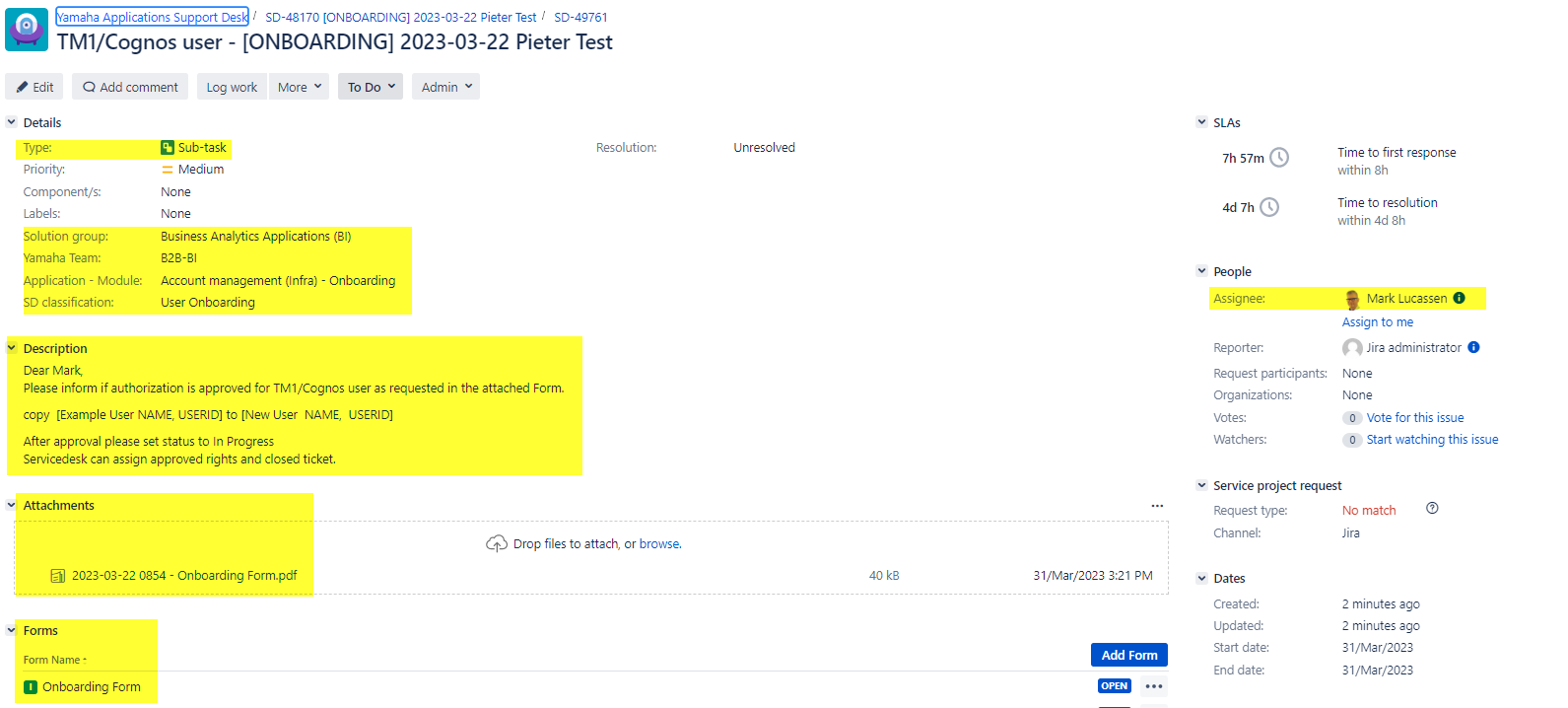The image size is (1568, 708).
Task: Click the Unresolved resolution value
Action: 764,148
